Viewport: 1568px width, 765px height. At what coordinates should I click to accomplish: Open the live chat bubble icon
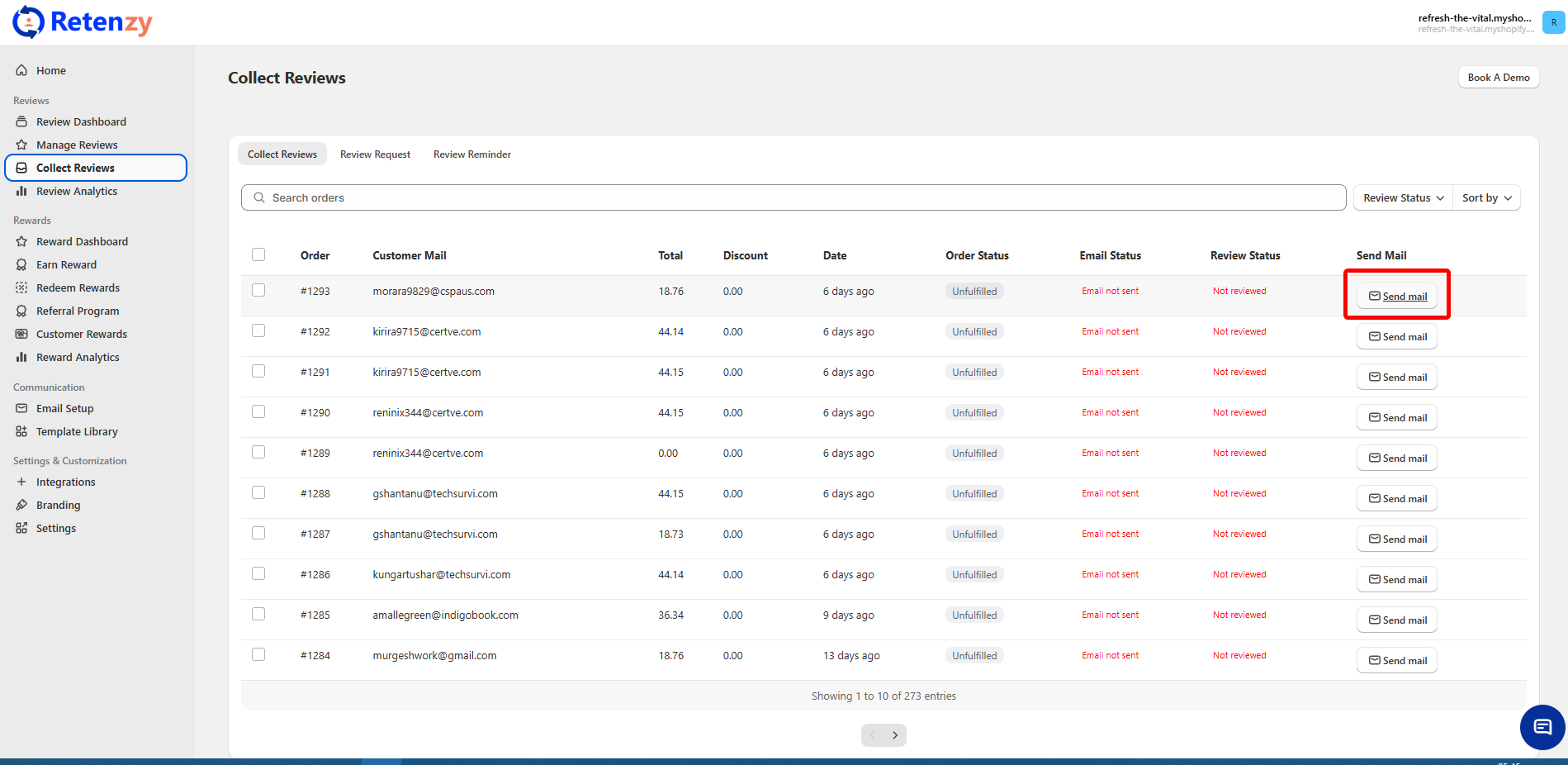pyautogui.click(x=1542, y=727)
